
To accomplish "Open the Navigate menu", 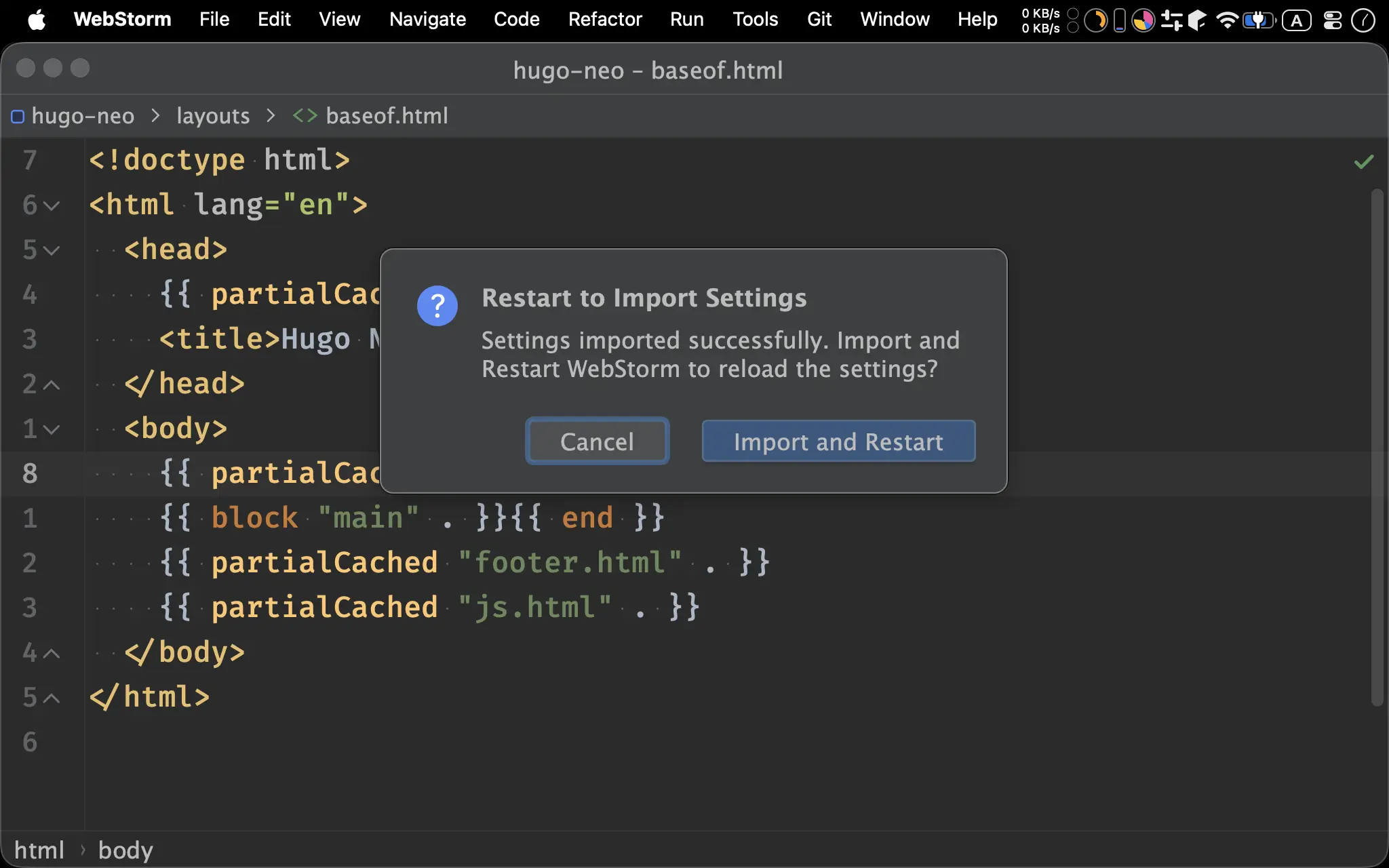I will point(427,19).
